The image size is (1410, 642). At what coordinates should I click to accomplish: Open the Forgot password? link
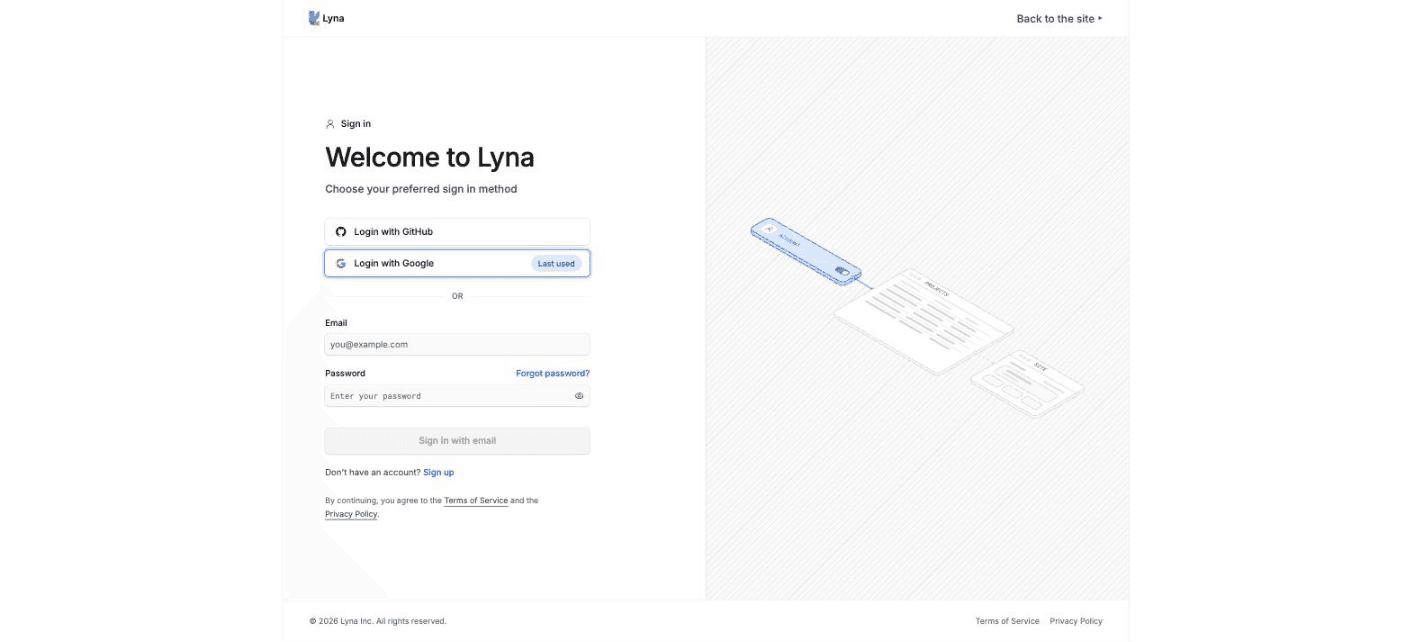[553, 373]
